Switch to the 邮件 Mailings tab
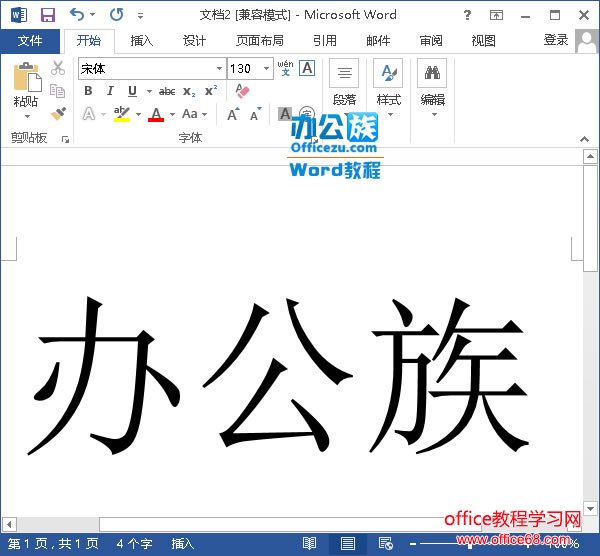 tap(378, 41)
